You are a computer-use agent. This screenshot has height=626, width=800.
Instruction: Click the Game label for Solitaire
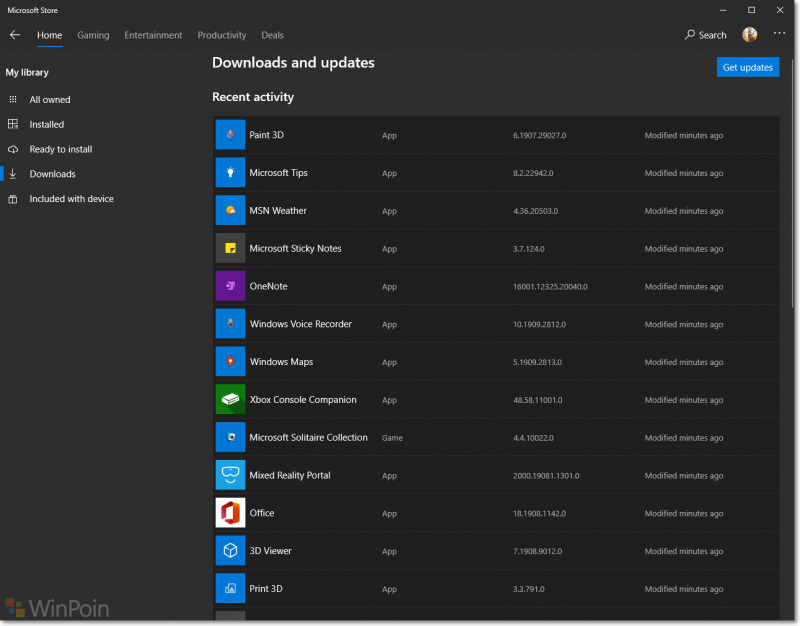point(392,438)
